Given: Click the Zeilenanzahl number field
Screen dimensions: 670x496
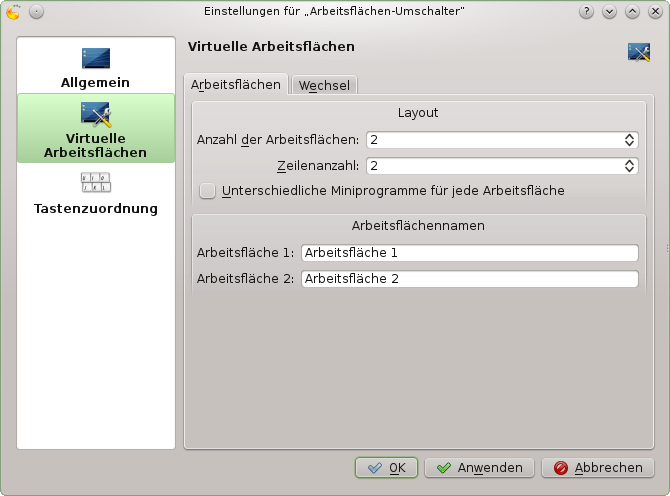Looking at the screenshot, I should tap(492, 166).
